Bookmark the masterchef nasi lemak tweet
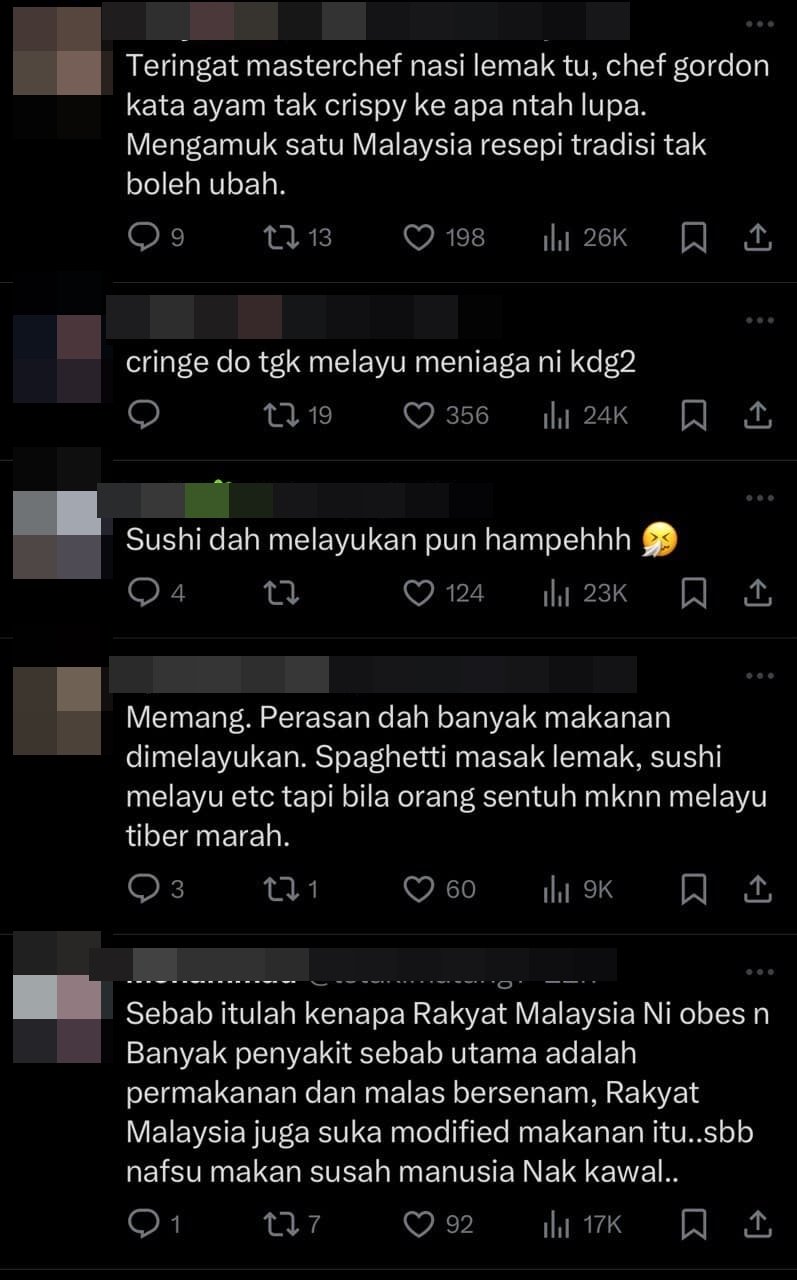 click(694, 237)
